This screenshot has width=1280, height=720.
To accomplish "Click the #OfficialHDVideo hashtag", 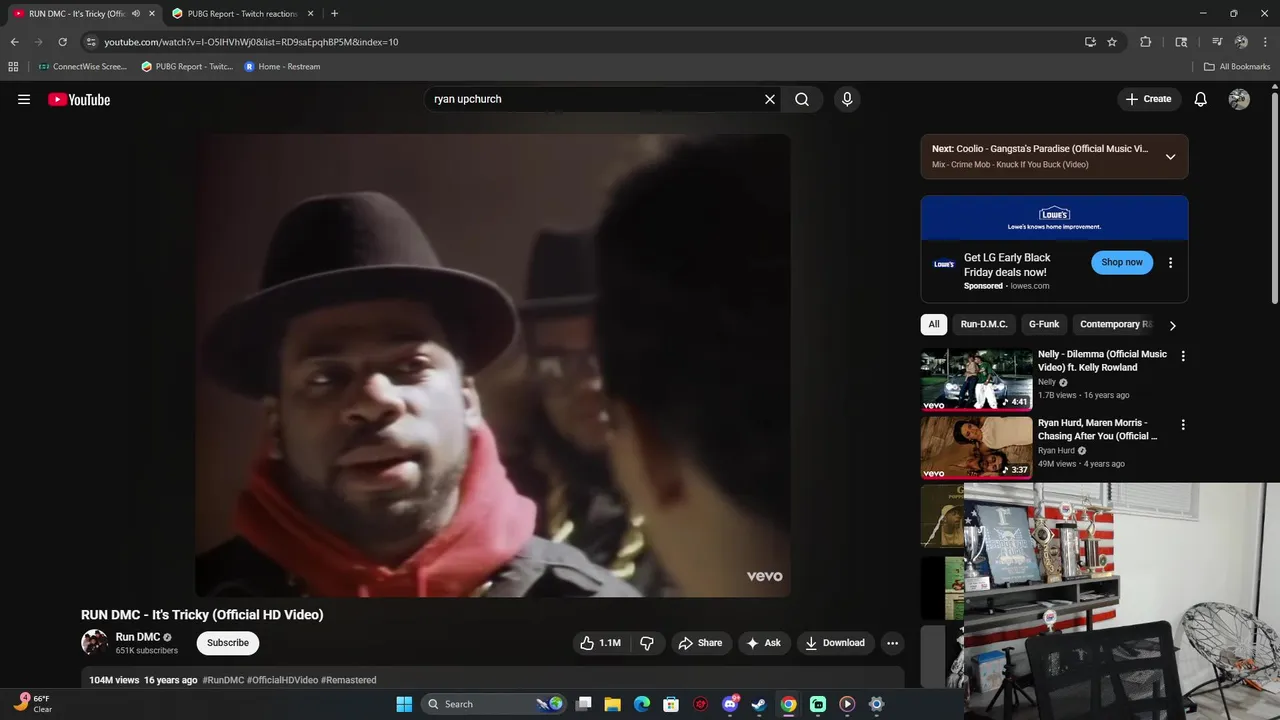I will point(283,680).
